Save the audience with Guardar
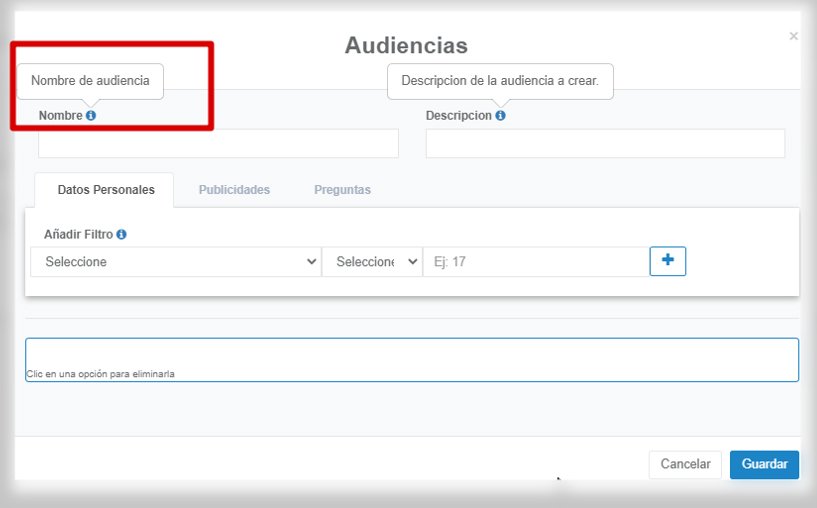This screenshot has width=817, height=508. (764, 464)
